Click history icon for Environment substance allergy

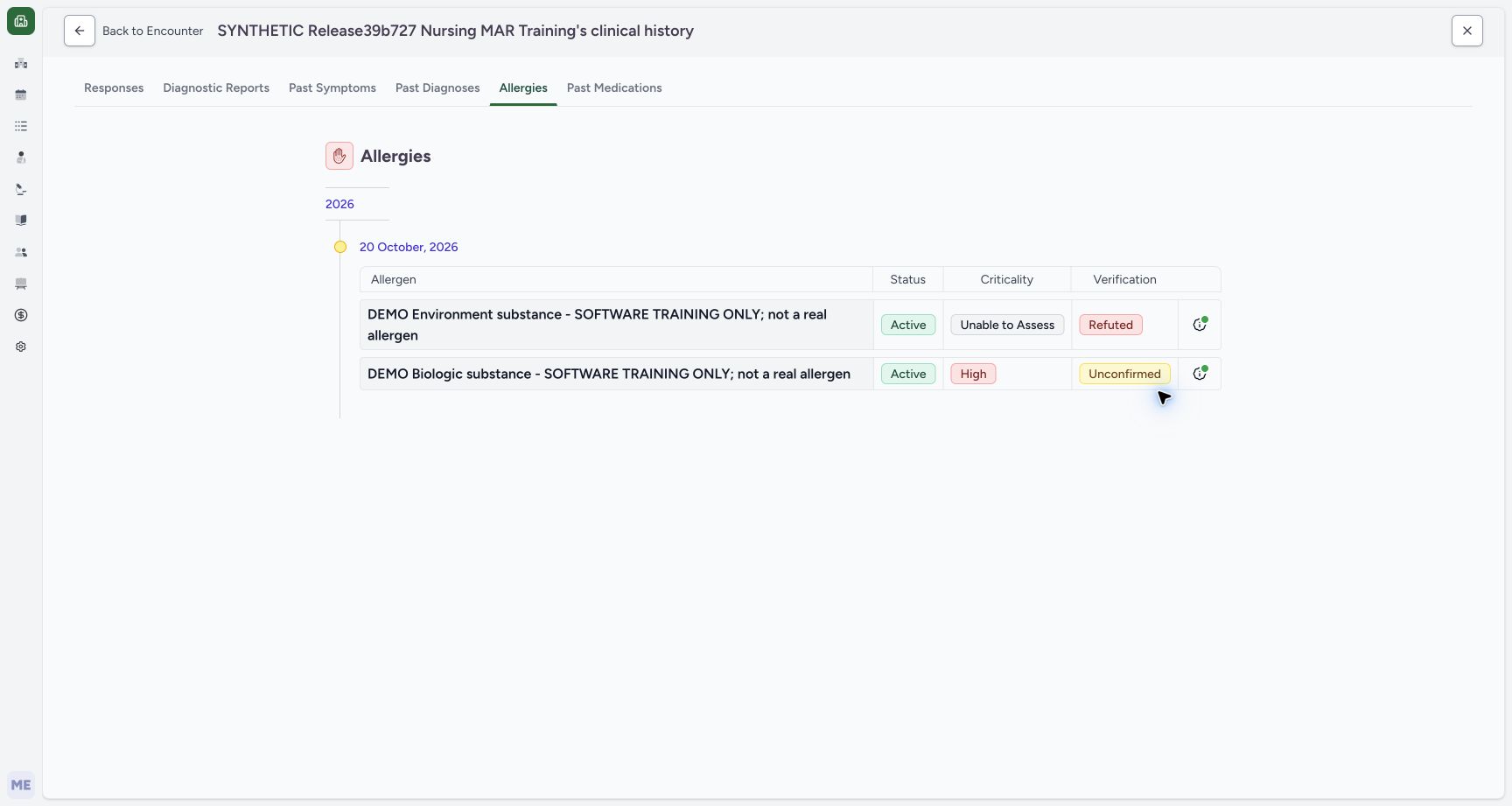click(1200, 325)
